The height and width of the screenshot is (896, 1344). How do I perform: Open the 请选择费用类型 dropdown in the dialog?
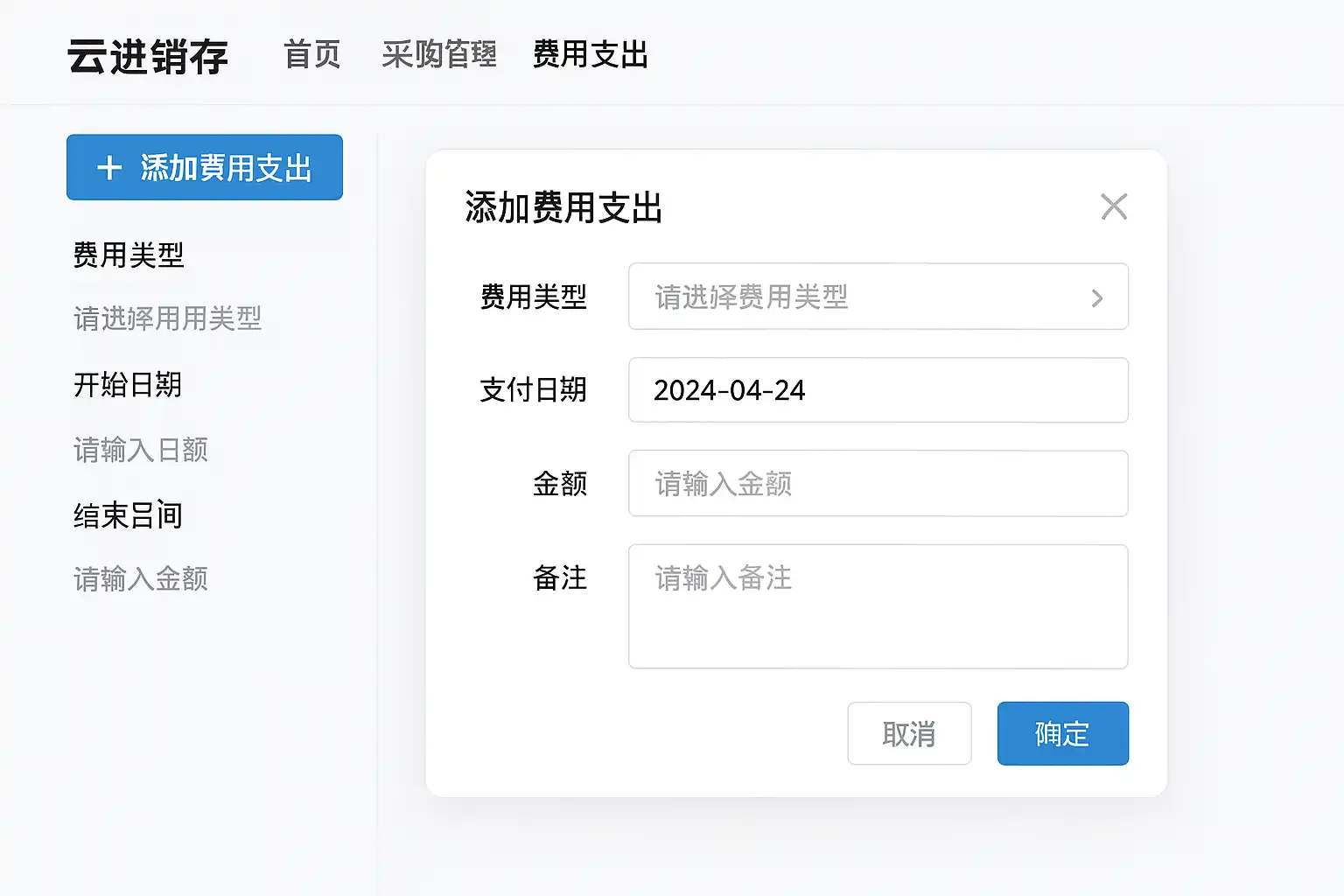[878, 297]
